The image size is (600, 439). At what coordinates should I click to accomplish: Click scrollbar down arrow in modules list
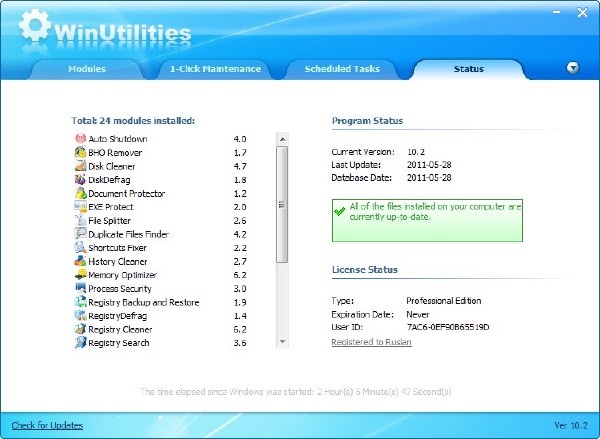coord(282,342)
